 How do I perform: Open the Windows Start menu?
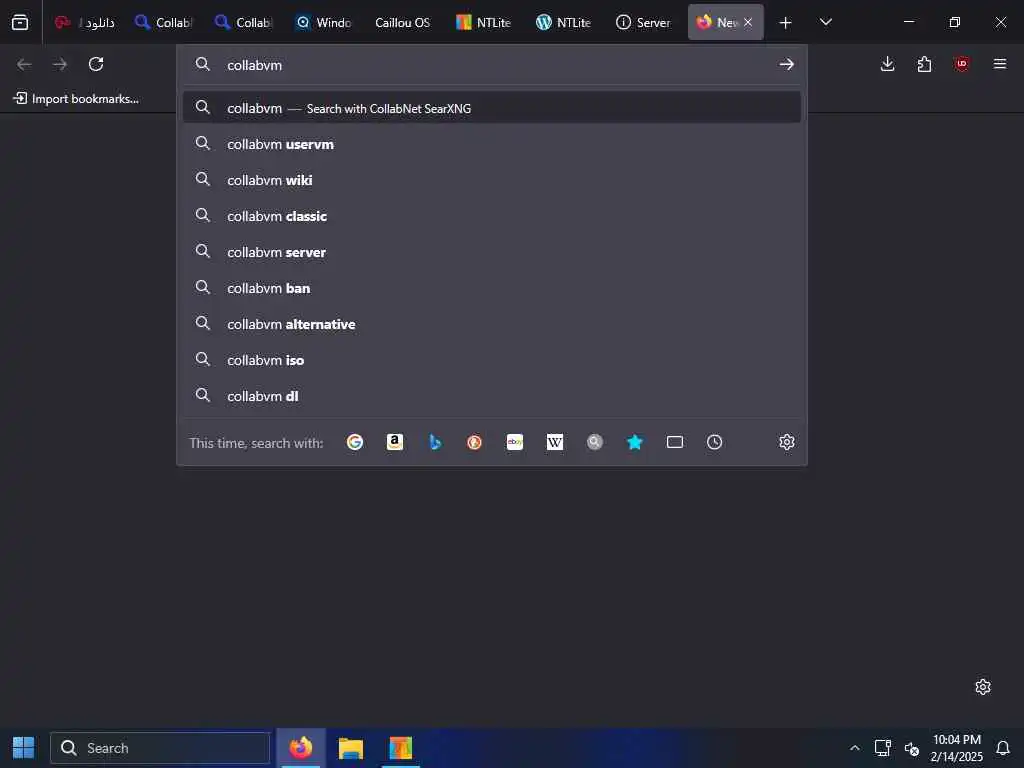tap(24, 748)
